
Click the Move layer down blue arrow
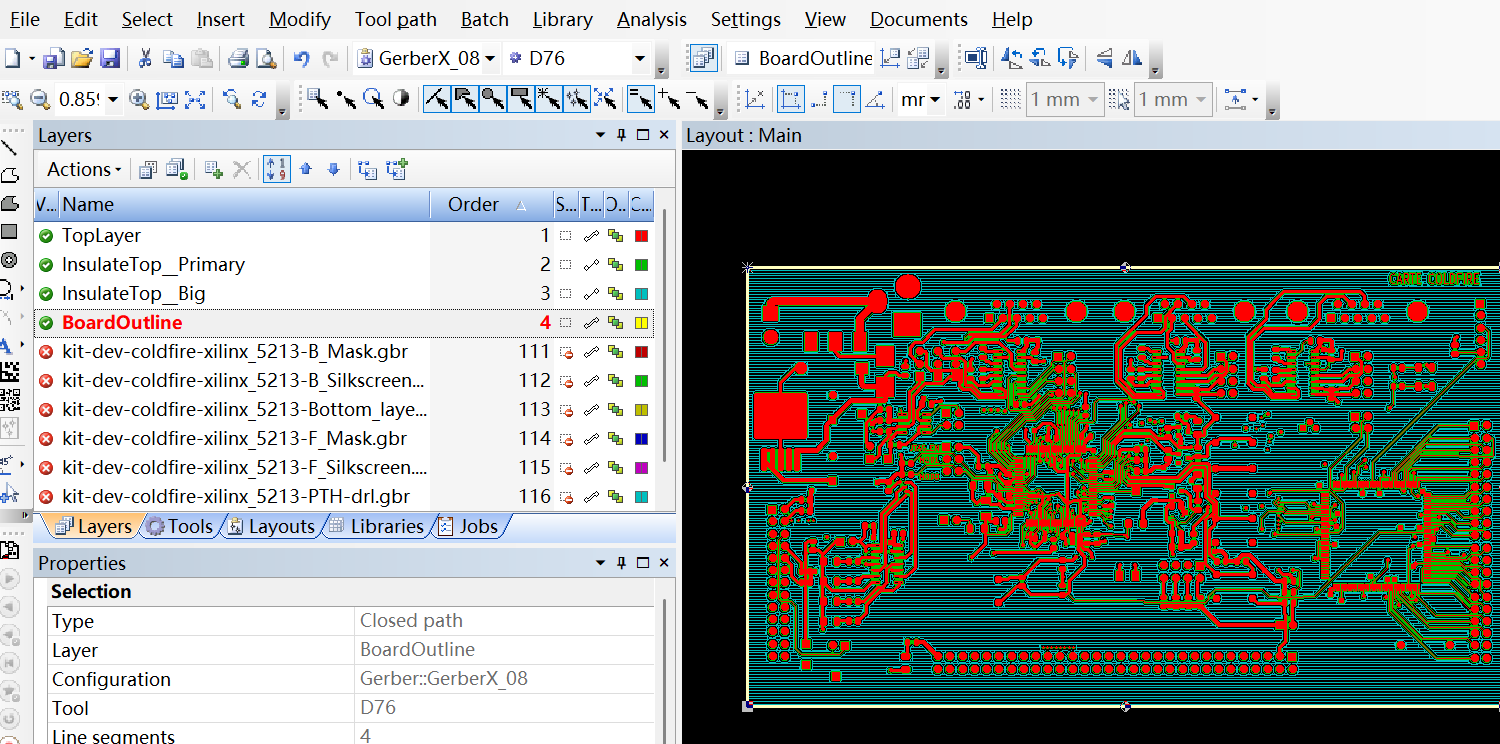(334, 169)
